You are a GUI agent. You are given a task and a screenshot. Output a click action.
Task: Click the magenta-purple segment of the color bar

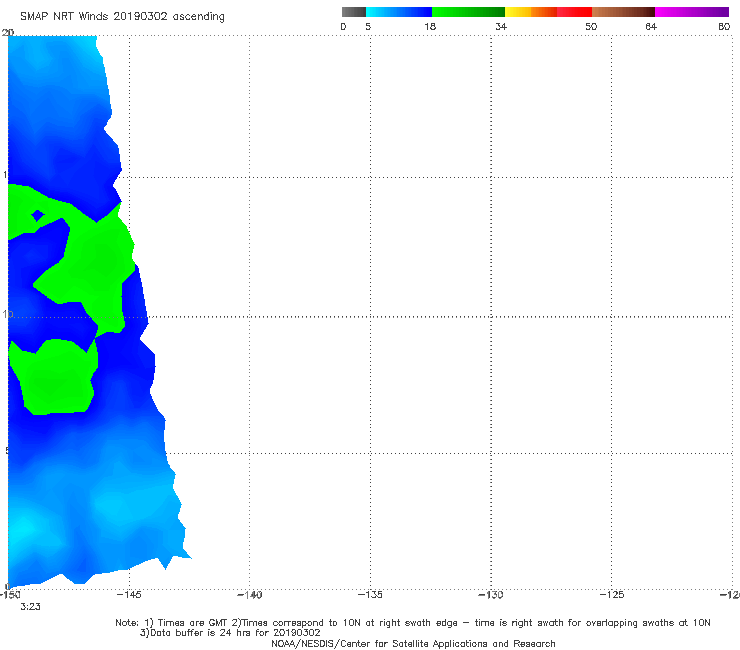pos(692,12)
